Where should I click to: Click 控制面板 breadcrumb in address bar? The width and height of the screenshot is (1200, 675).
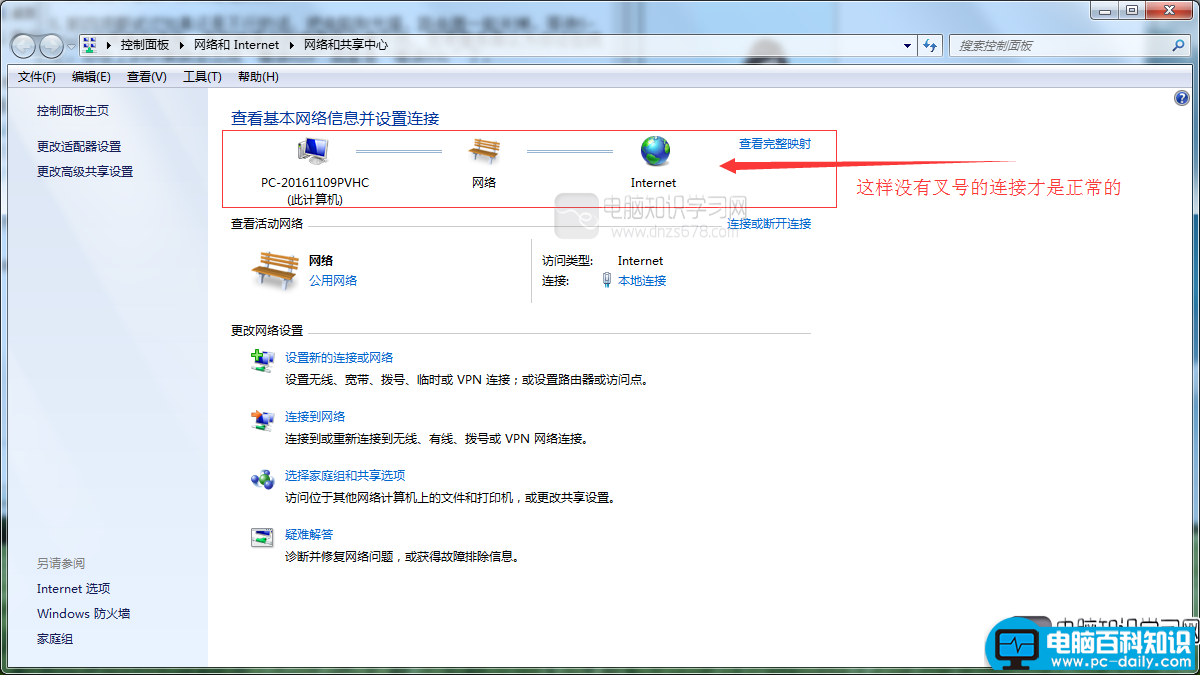point(145,45)
